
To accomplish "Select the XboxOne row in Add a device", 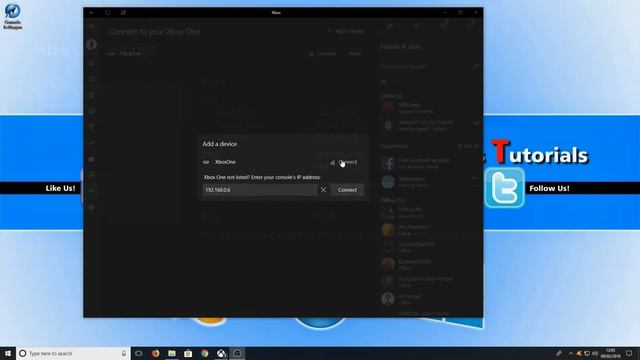I will [282, 162].
